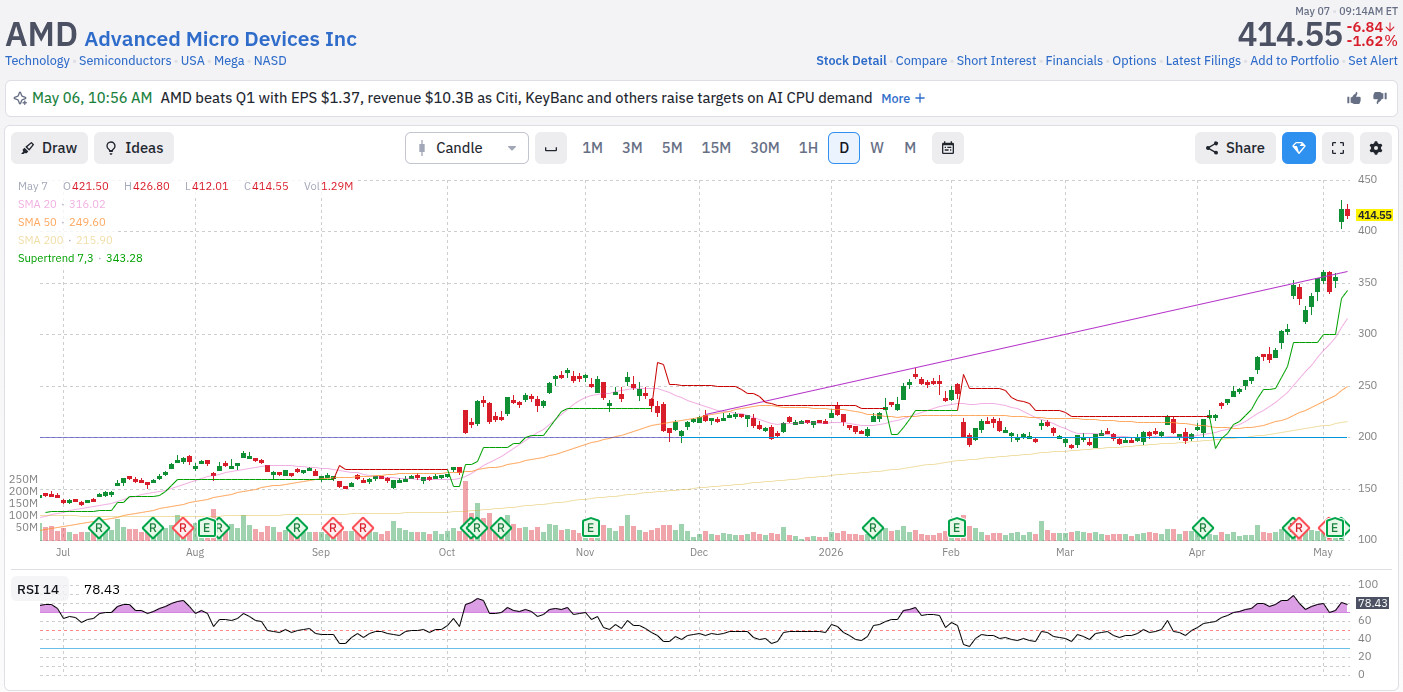The width and height of the screenshot is (1403, 692).
Task: Click the O421.50 open value readout
Action: (x=85, y=186)
